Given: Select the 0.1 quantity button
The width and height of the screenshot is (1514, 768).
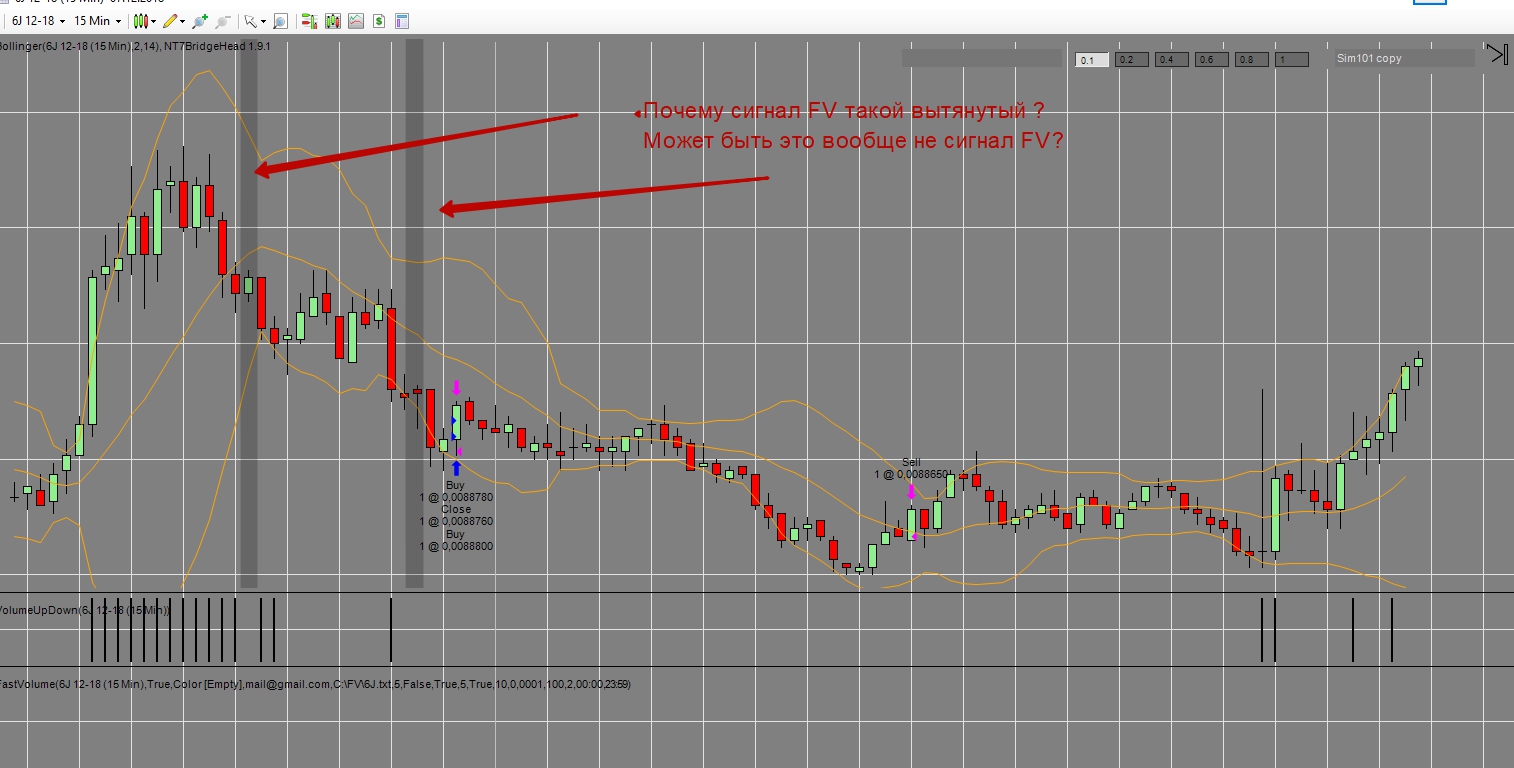Looking at the screenshot, I should pos(1092,60).
